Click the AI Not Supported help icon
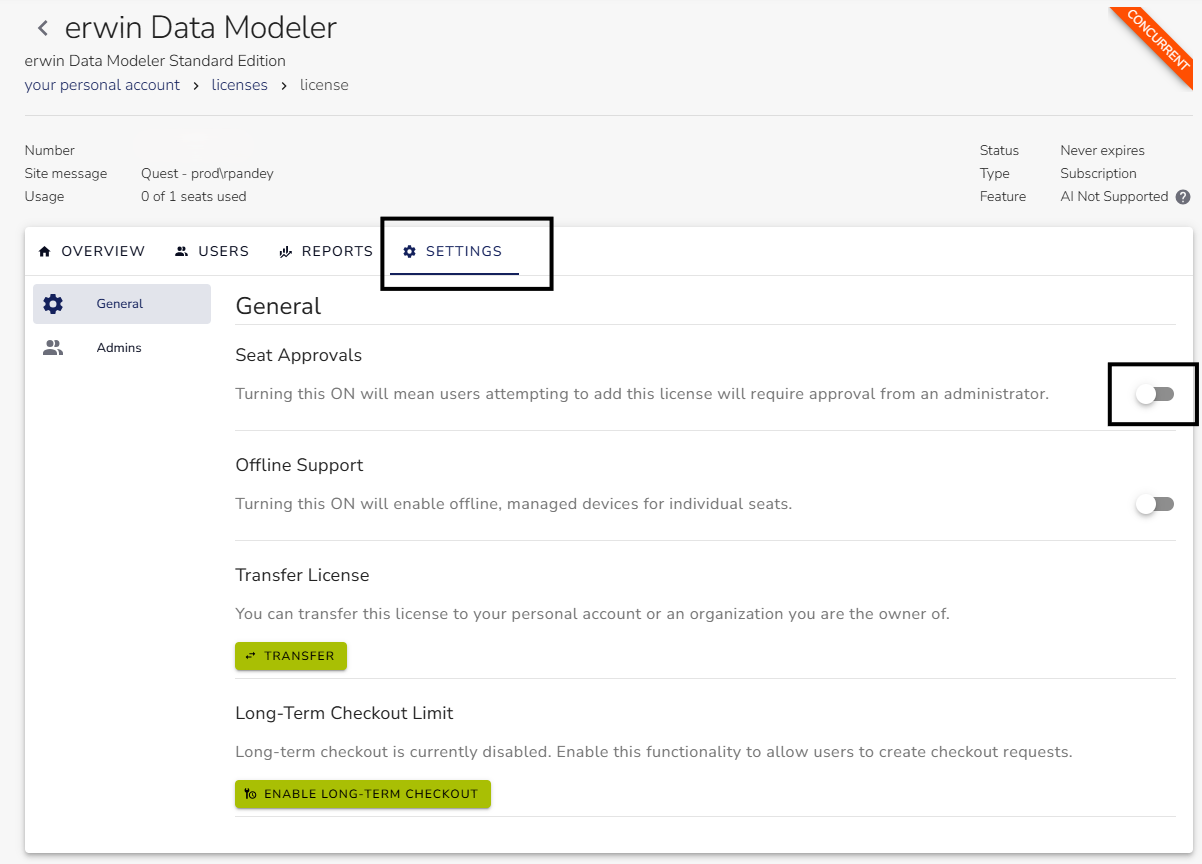The width and height of the screenshot is (1202, 864). [x=1183, y=197]
